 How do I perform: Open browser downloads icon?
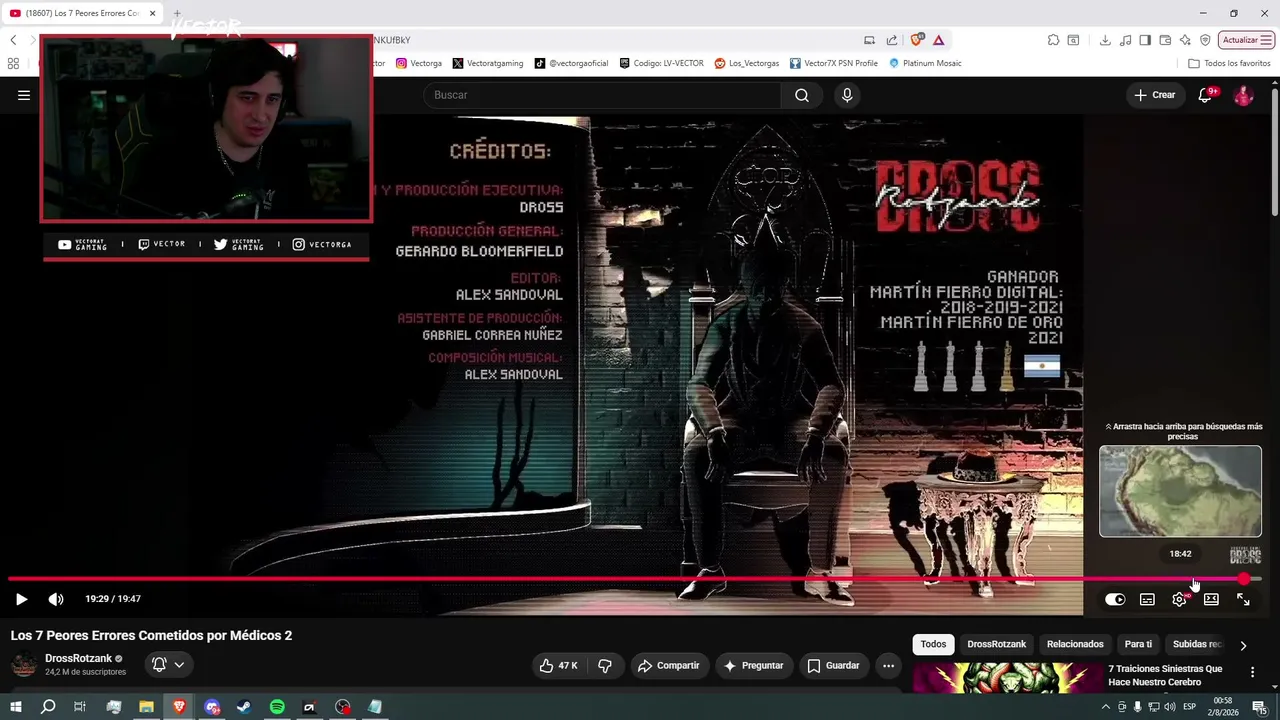tap(1105, 40)
